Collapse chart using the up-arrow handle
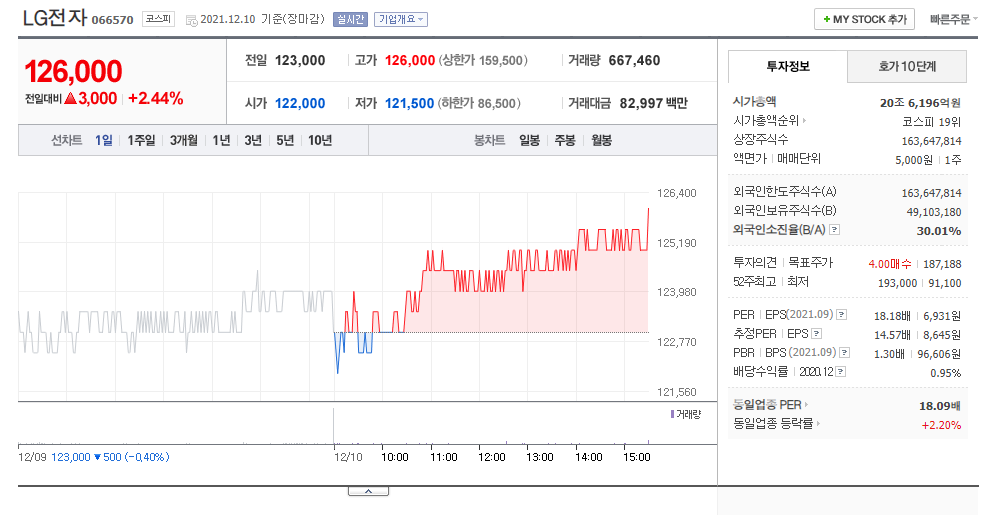Screen dimensions: 983x515 click(x=369, y=491)
